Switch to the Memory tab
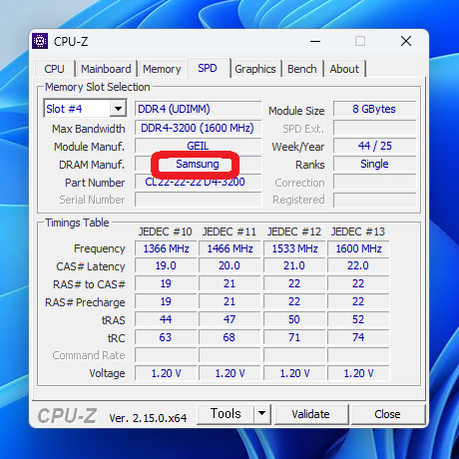Viewport: 459px width, 459px height. click(162, 69)
